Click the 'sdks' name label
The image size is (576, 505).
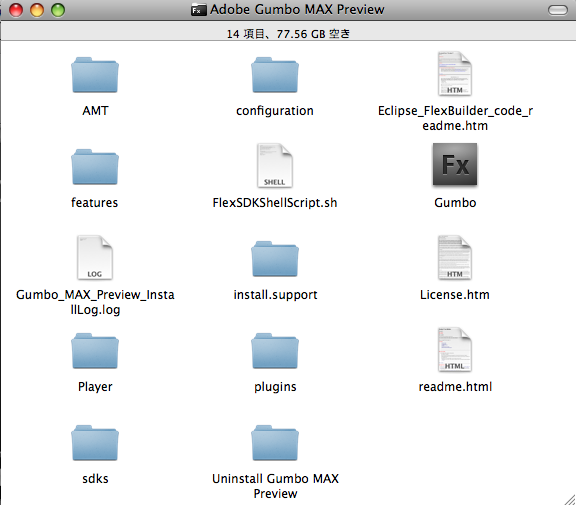coord(95,479)
